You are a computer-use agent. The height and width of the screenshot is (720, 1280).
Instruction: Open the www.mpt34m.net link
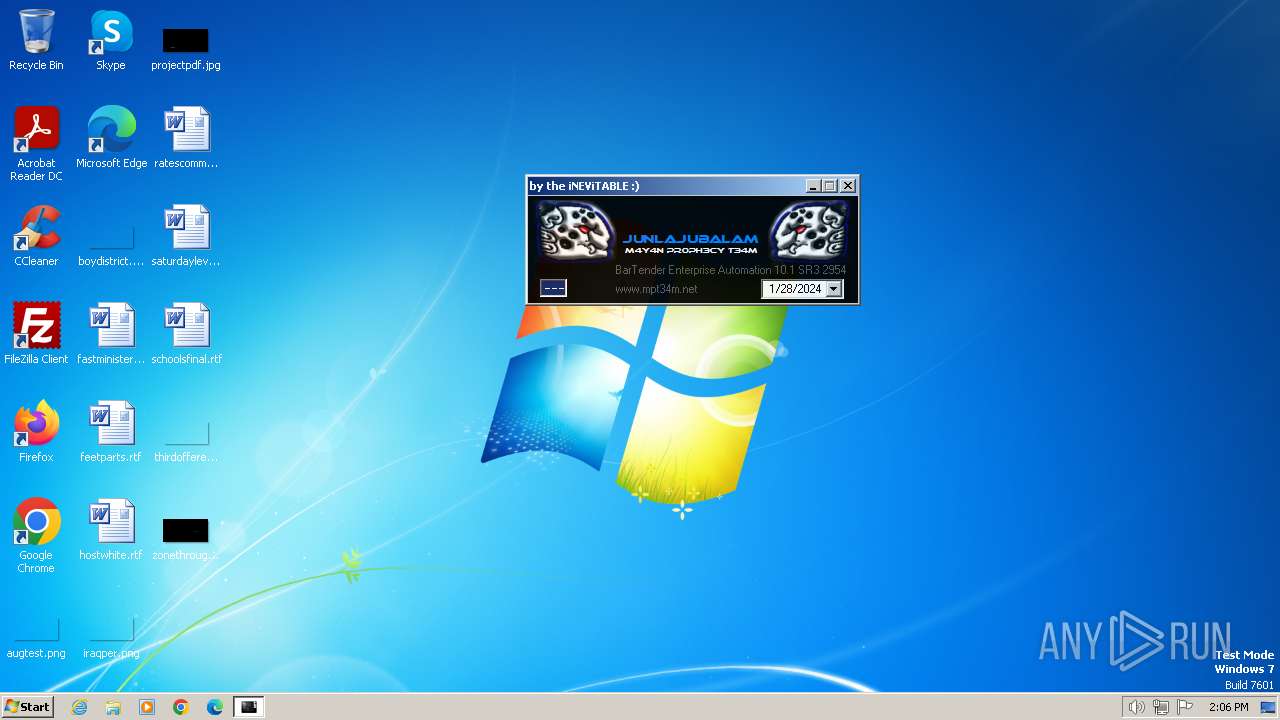pyautogui.click(x=656, y=289)
